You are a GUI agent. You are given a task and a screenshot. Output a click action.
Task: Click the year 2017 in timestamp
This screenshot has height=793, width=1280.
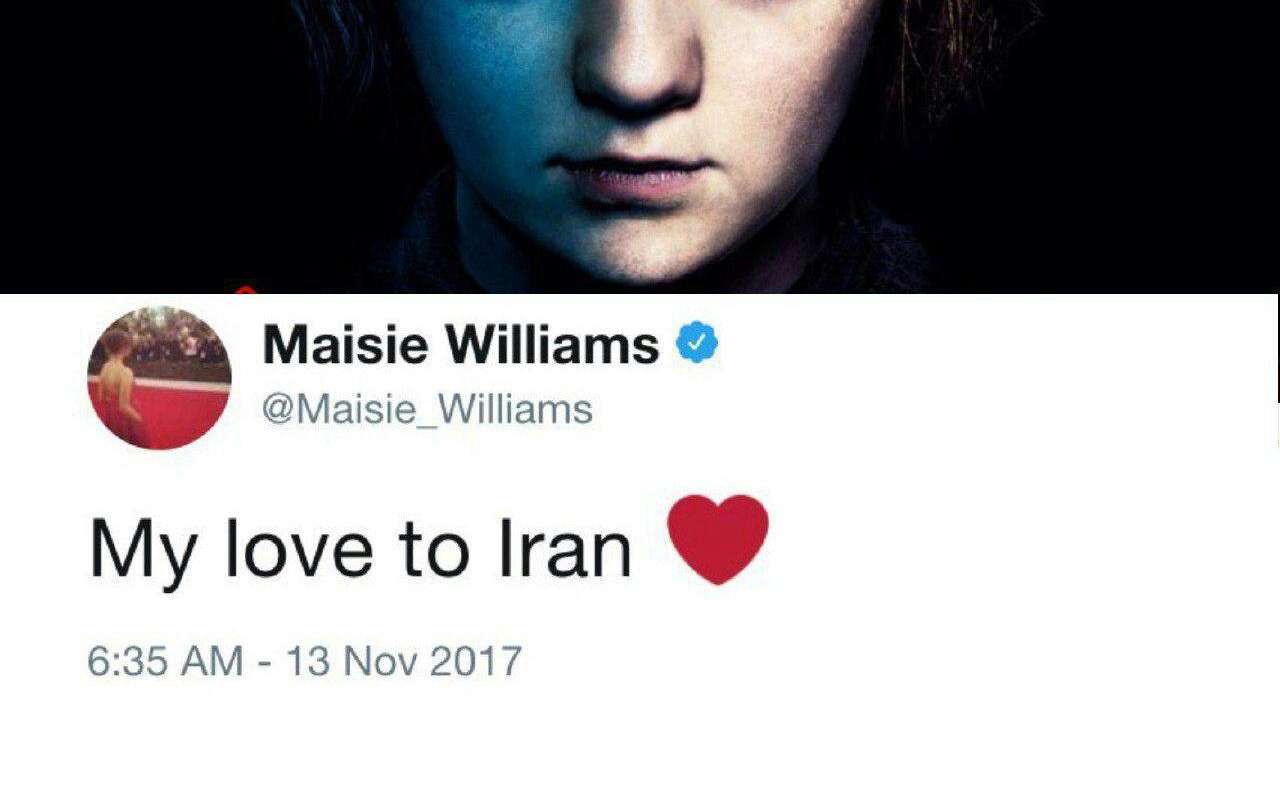(x=475, y=661)
